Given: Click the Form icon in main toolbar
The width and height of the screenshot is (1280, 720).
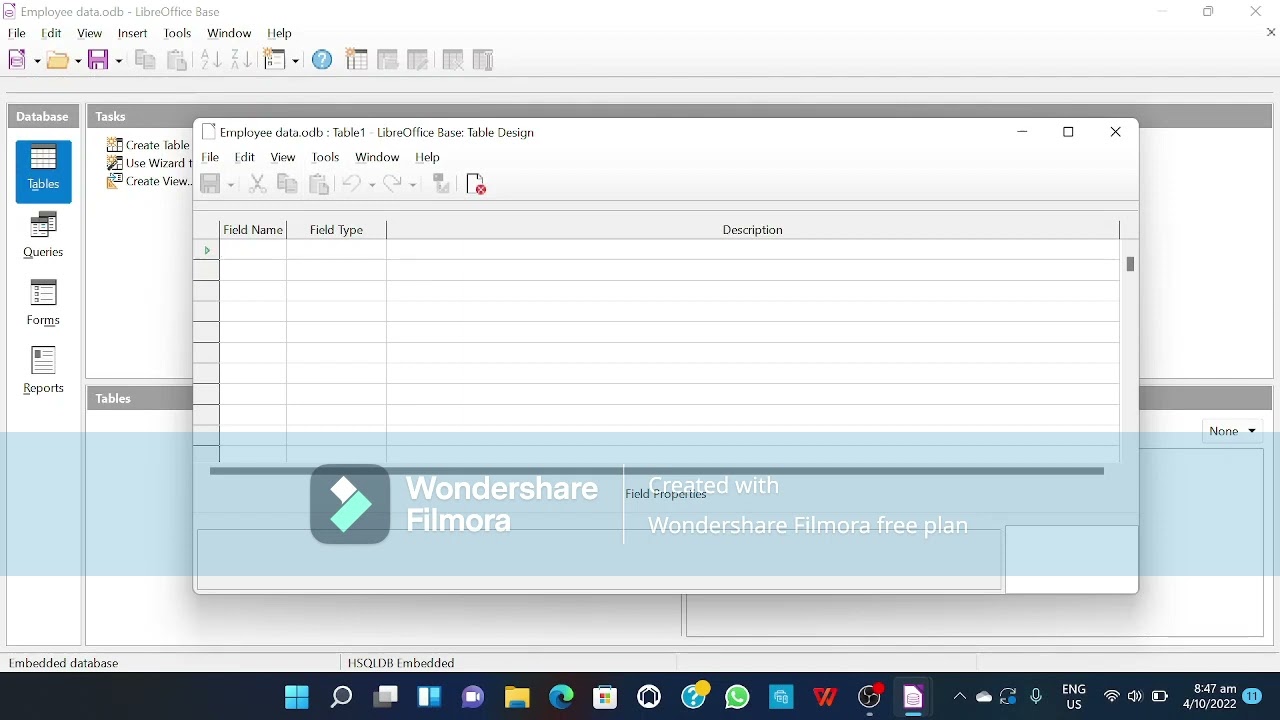Looking at the screenshot, I should [274, 60].
